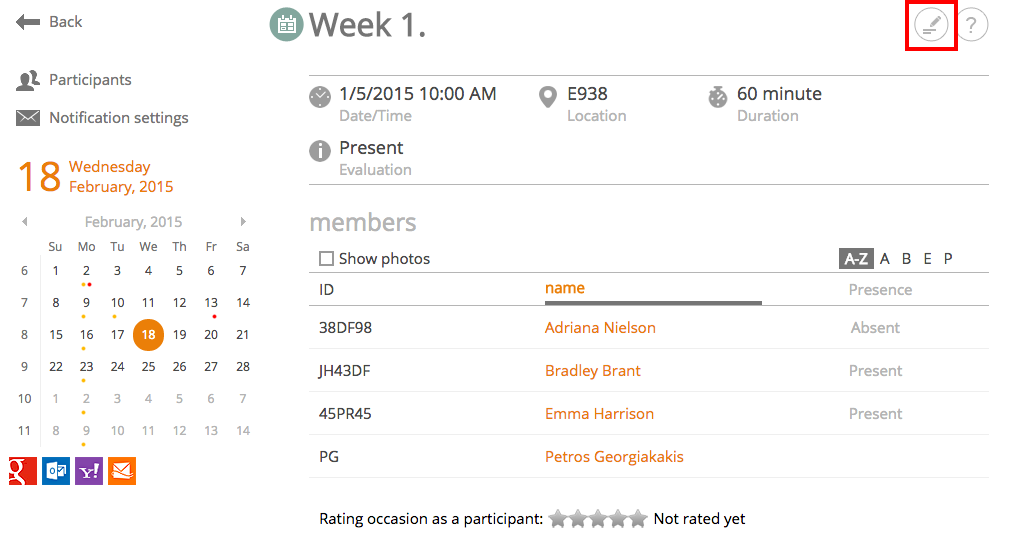1034x558 pixels.
Task: Open the edit occasion pencil icon
Action: click(x=930, y=25)
